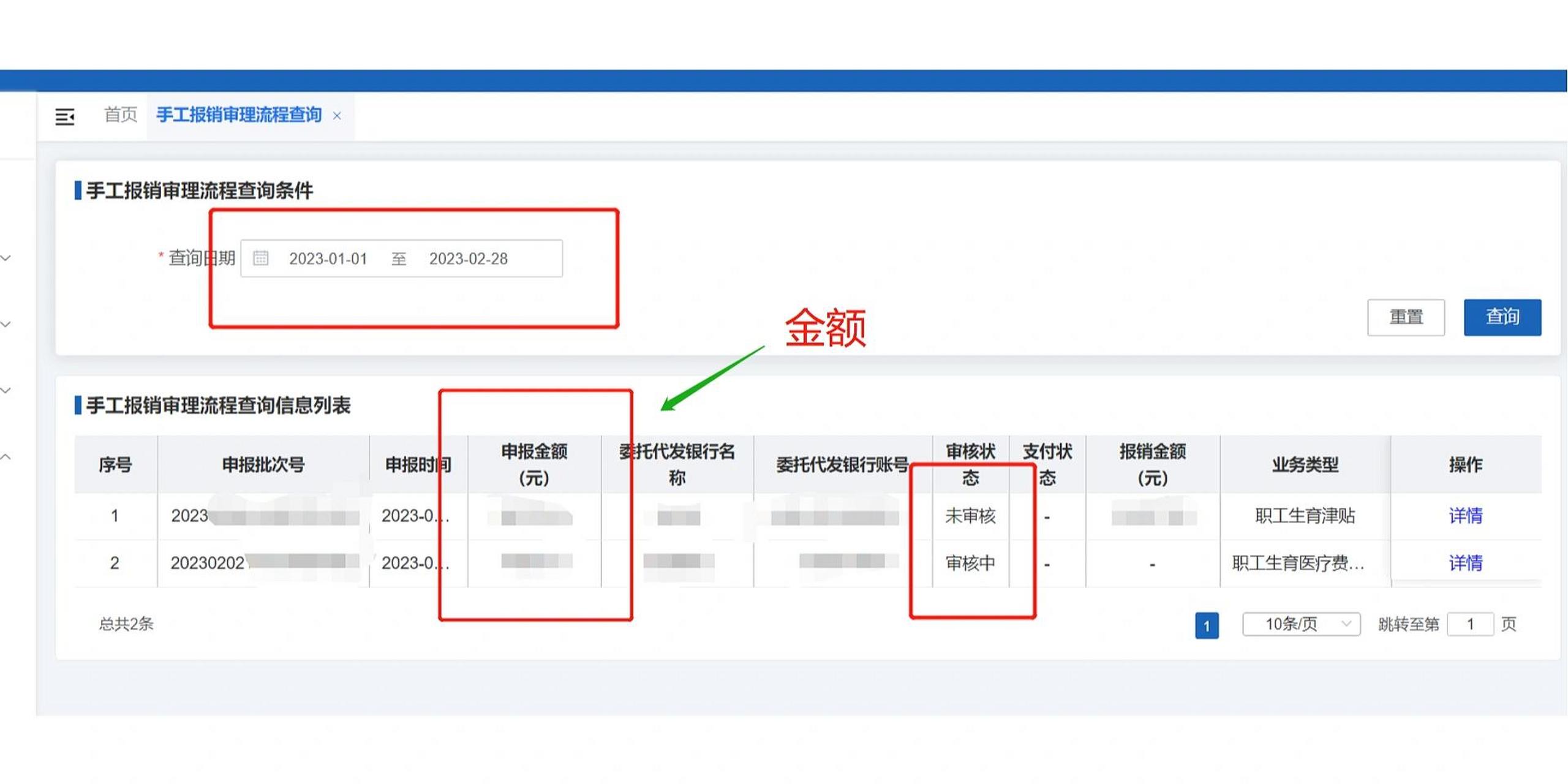The height and width of the screenshot is (784, 1568).
Task: Go to page 1 in pagination
Action: coord(1207,625)
